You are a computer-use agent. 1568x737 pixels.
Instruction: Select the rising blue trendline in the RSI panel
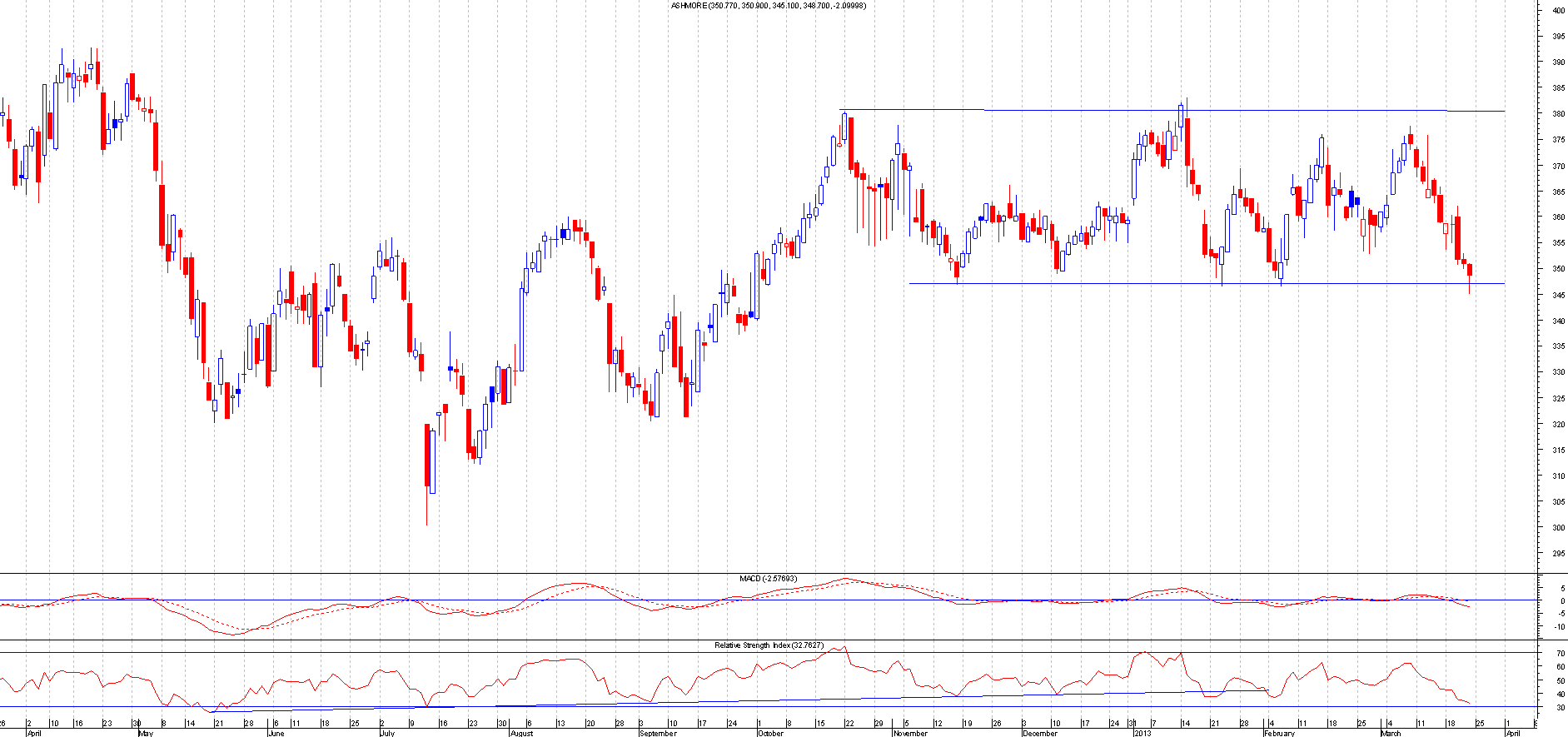(749, 700)
